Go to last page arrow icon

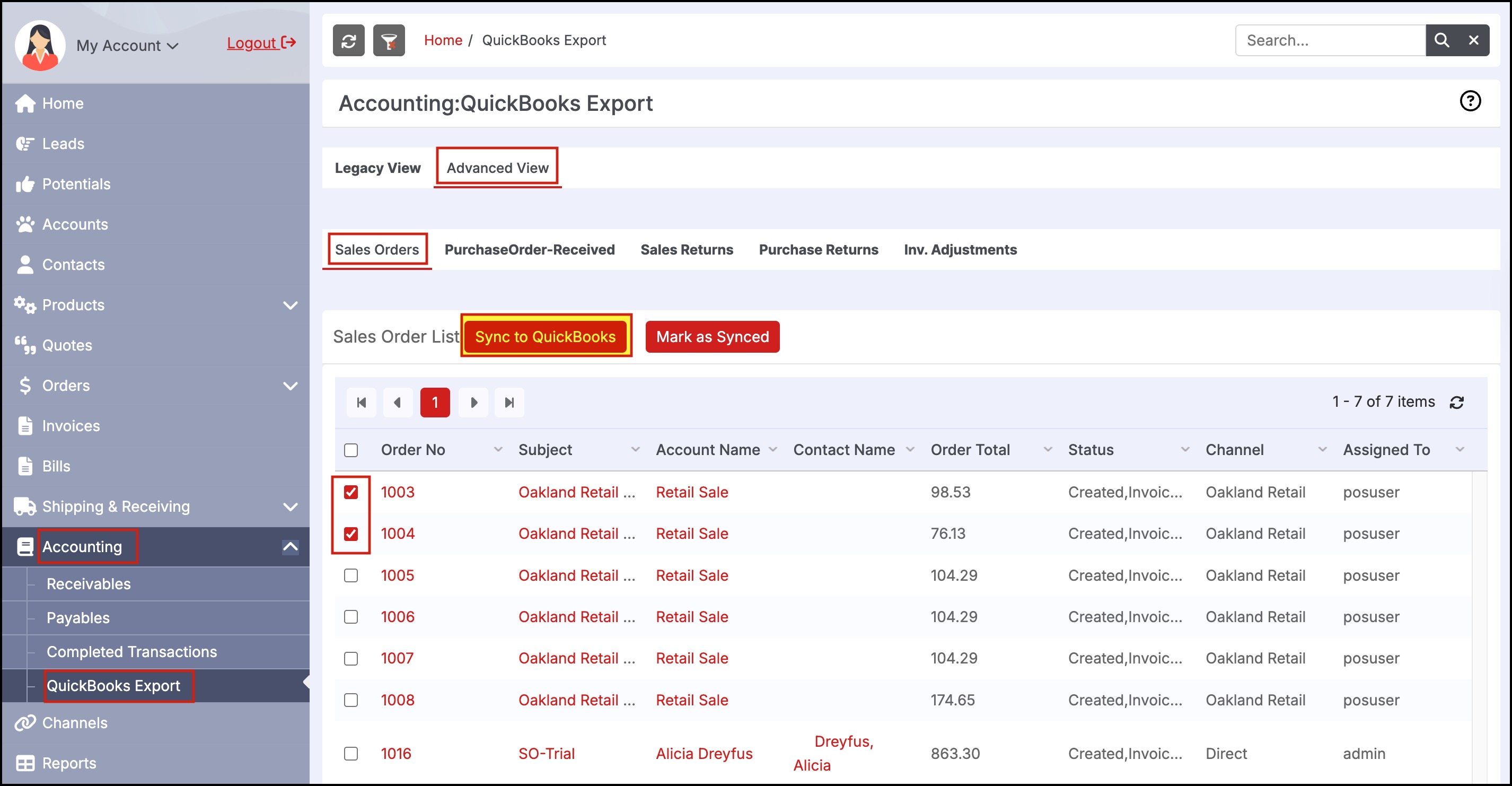tap(509, 402)
